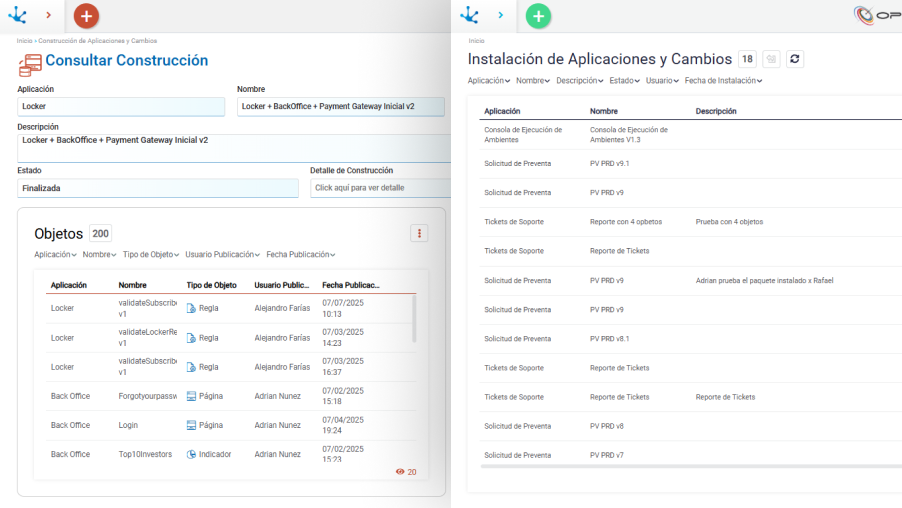Click the Descripción text area
Viewport: 902px width, 508px height.
234,148
